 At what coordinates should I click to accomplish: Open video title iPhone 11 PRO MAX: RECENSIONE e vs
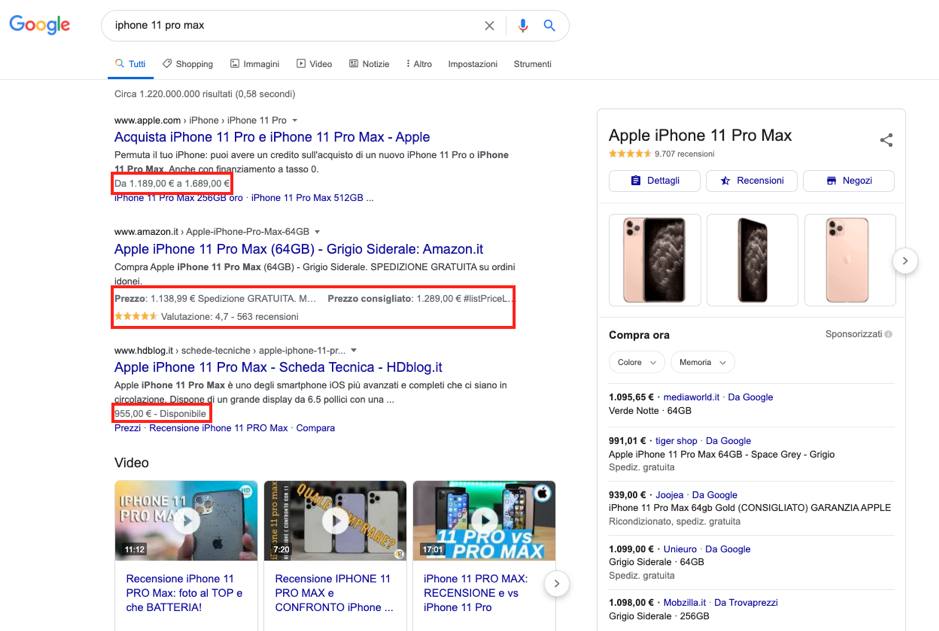click(x=475, y=593)
